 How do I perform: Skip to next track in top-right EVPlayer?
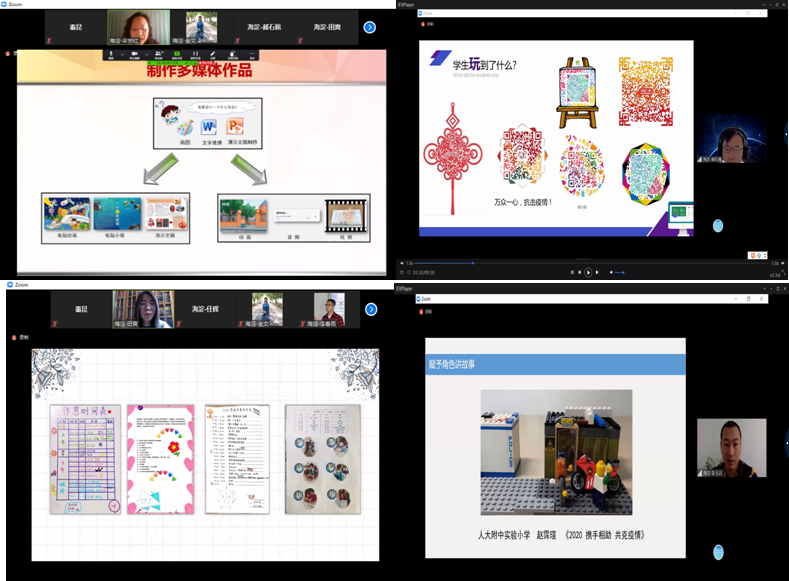(x=597, y=272)
